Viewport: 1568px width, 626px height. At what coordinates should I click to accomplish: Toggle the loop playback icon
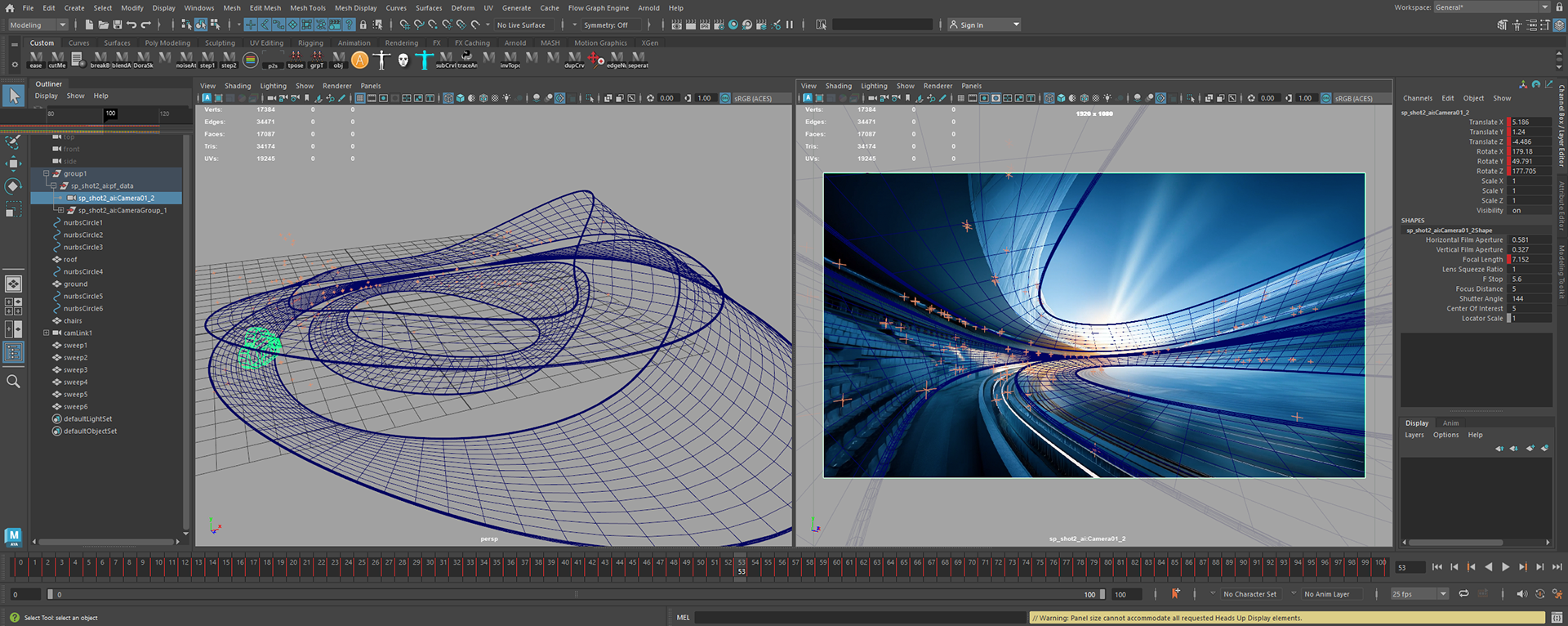point(1463,594)
